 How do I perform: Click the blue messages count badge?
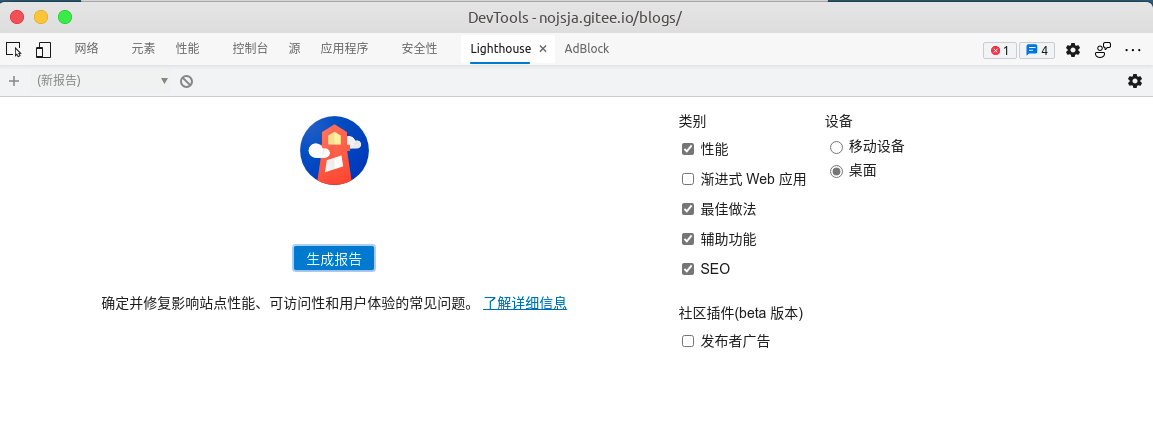1036,50
